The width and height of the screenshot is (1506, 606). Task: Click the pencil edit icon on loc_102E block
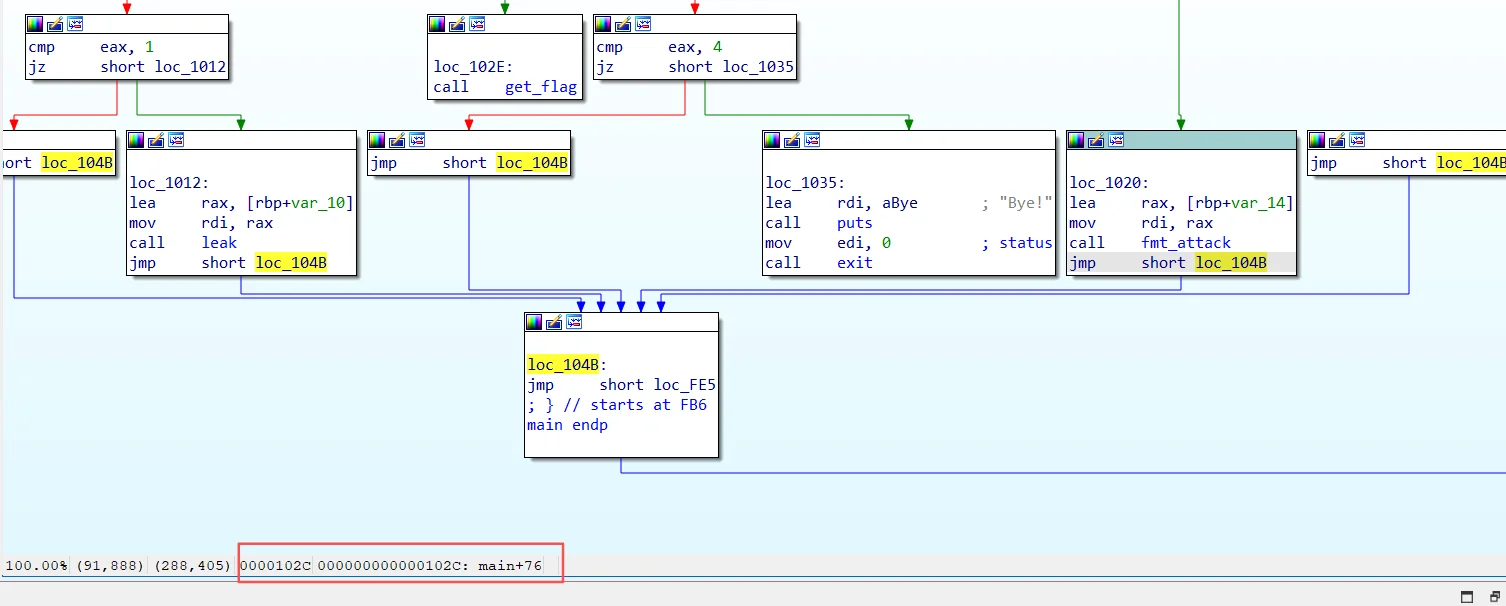click(x=457, y=24)
